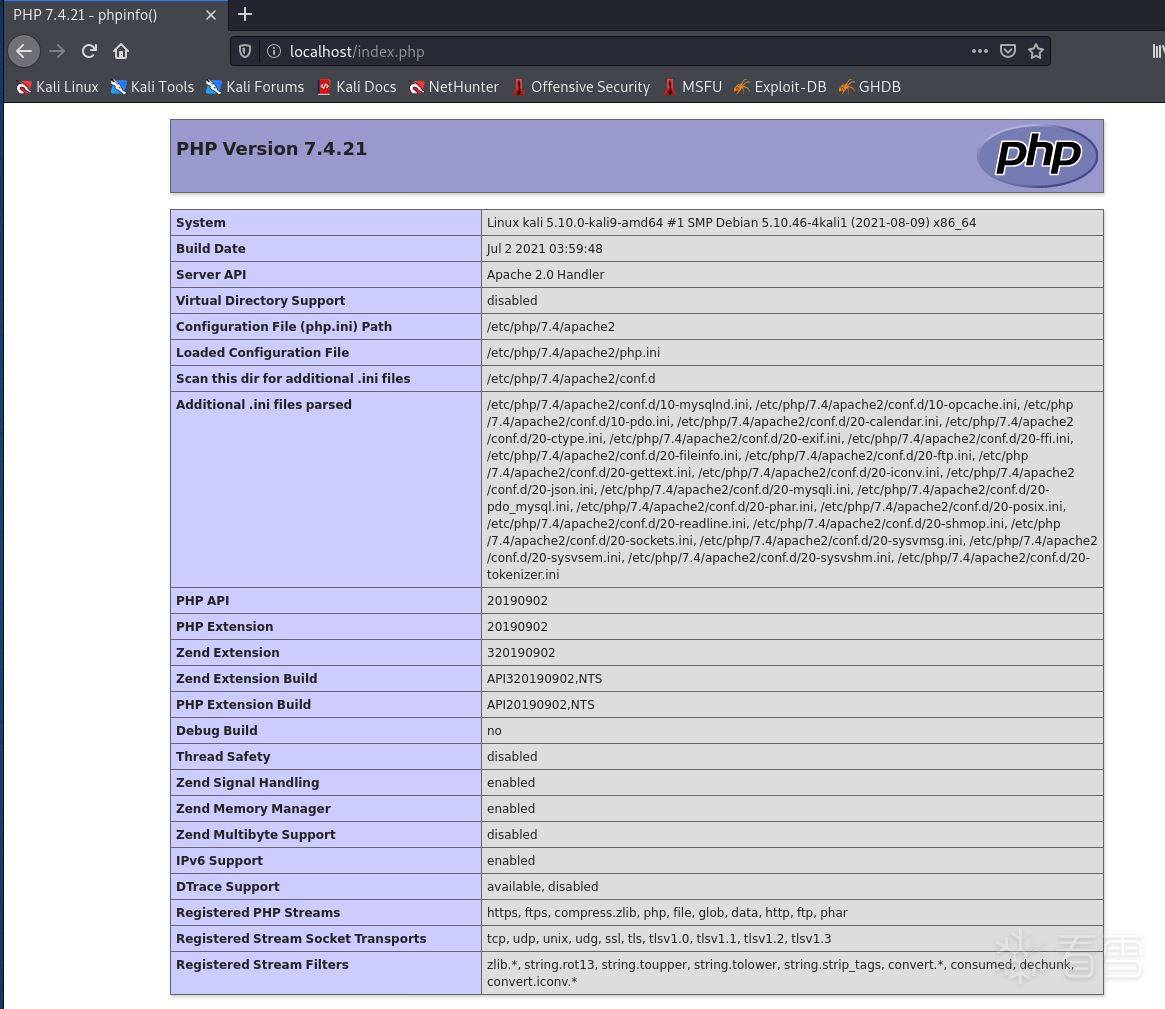Click the Zend Signal Handling label

pyautogui.click(x=247, y=782)
